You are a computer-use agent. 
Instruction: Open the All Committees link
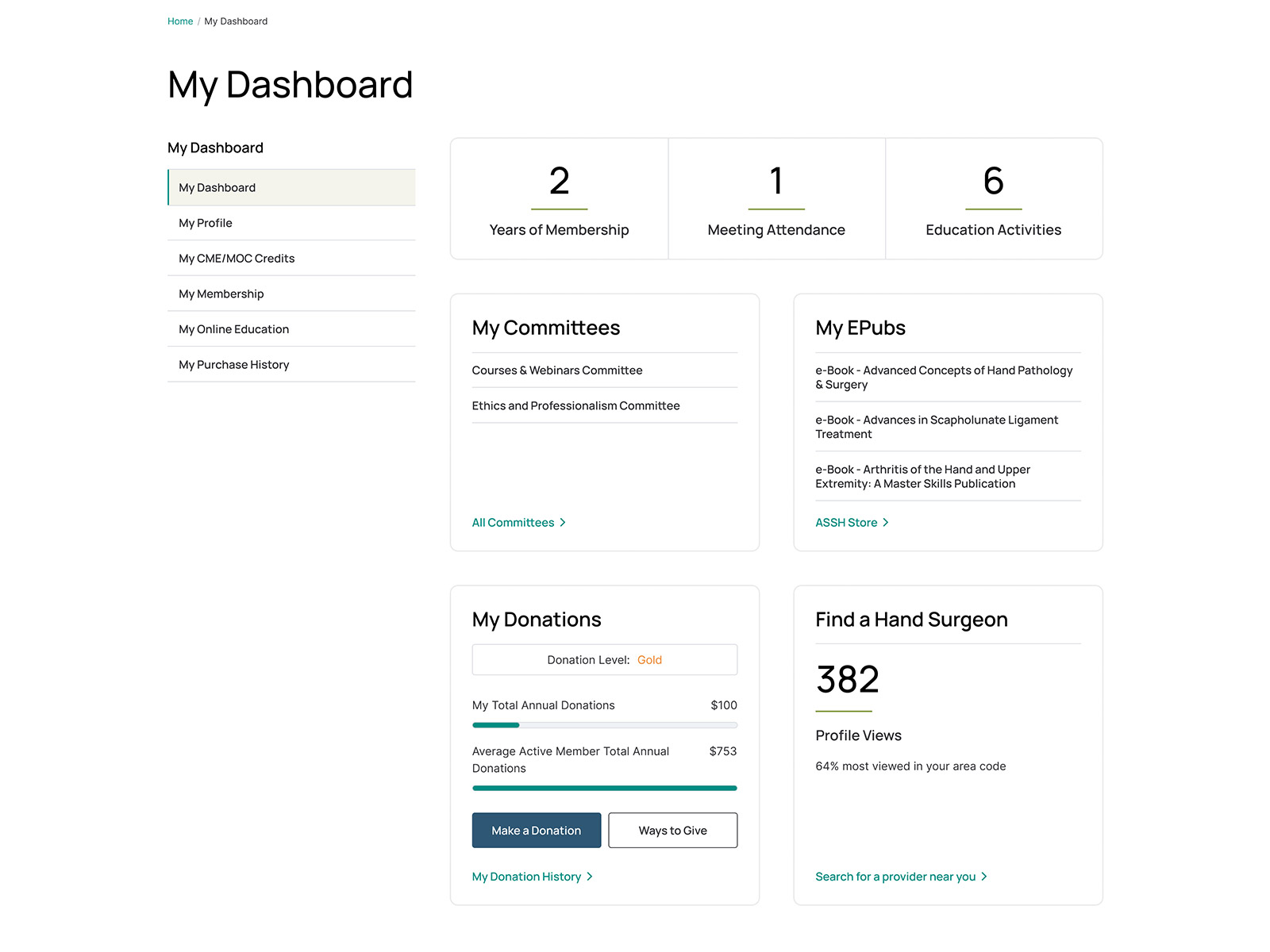pos(513,523)
